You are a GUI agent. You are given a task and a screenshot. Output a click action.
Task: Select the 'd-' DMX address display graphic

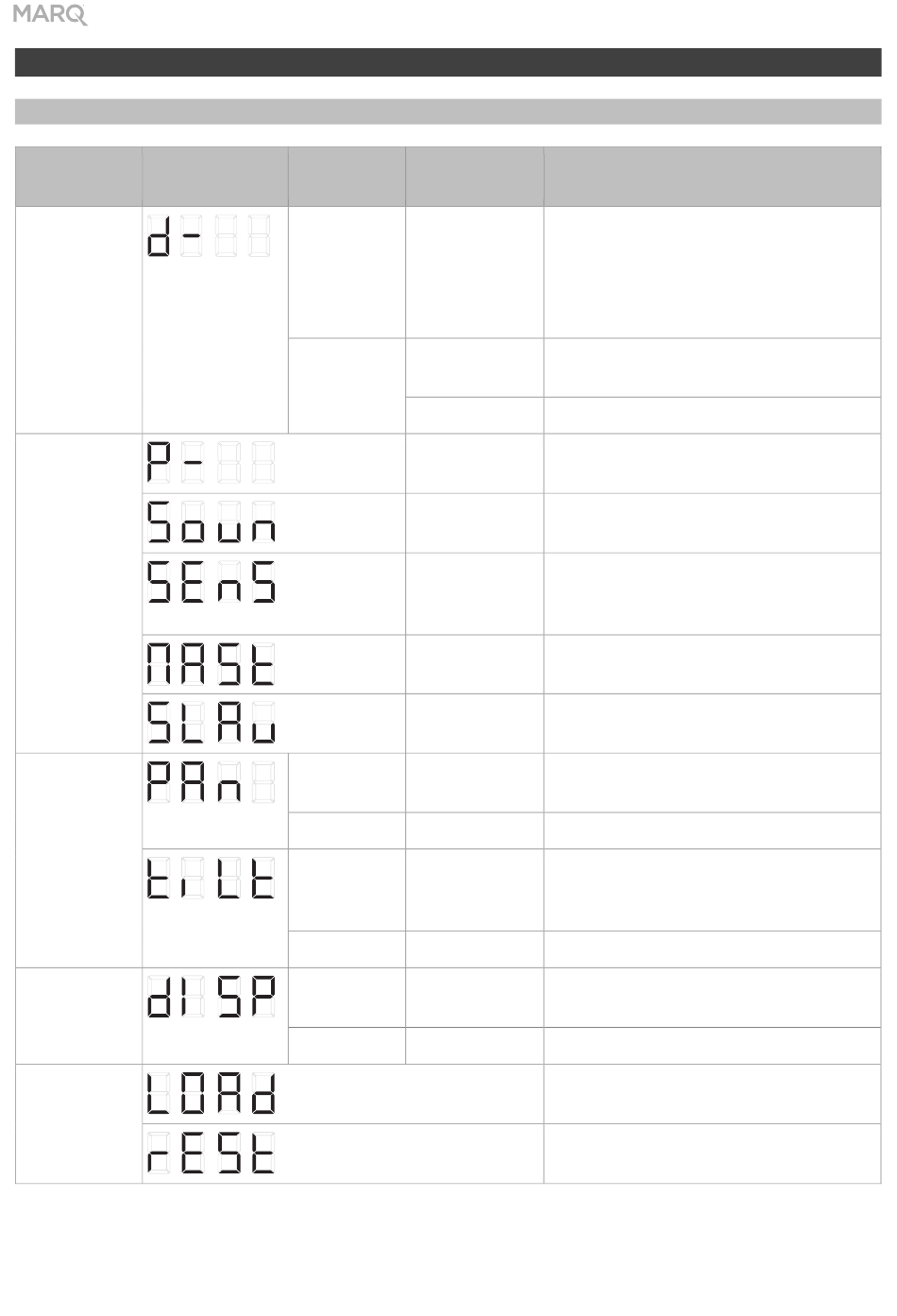click(210, 235)
